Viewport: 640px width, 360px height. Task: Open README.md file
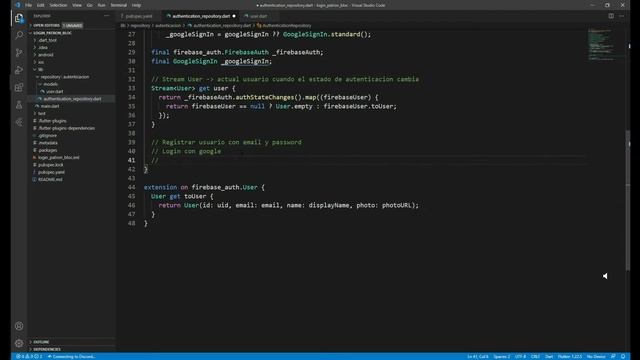coord(50,179)
